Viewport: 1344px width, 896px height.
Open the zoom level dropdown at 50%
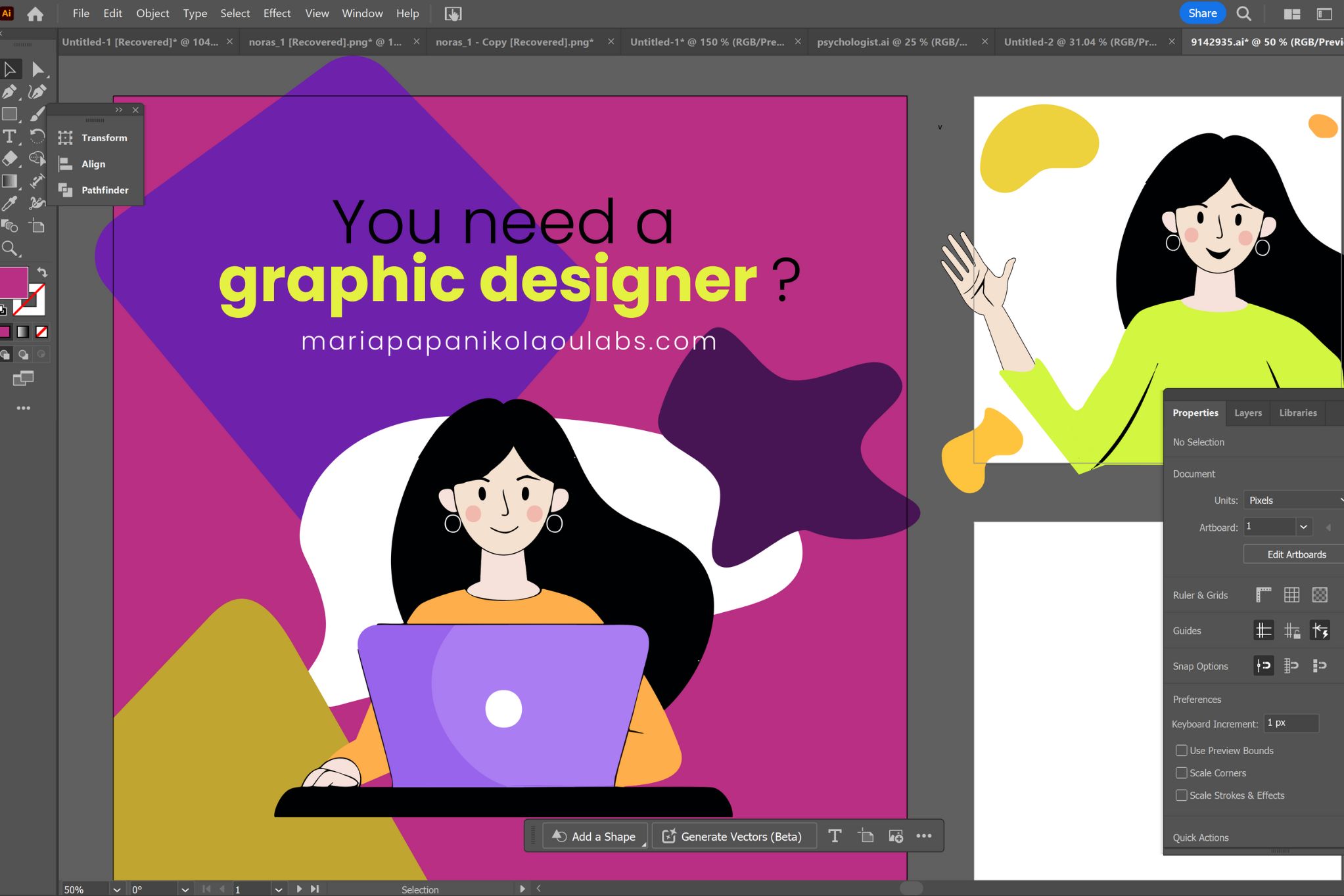(116, 889)
